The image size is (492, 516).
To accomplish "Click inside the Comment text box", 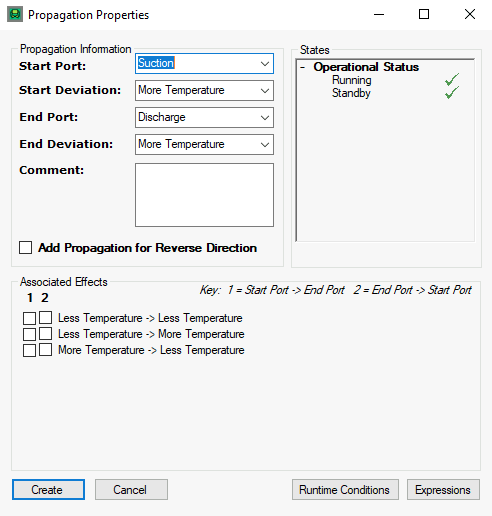I will [x=204, y=195].
